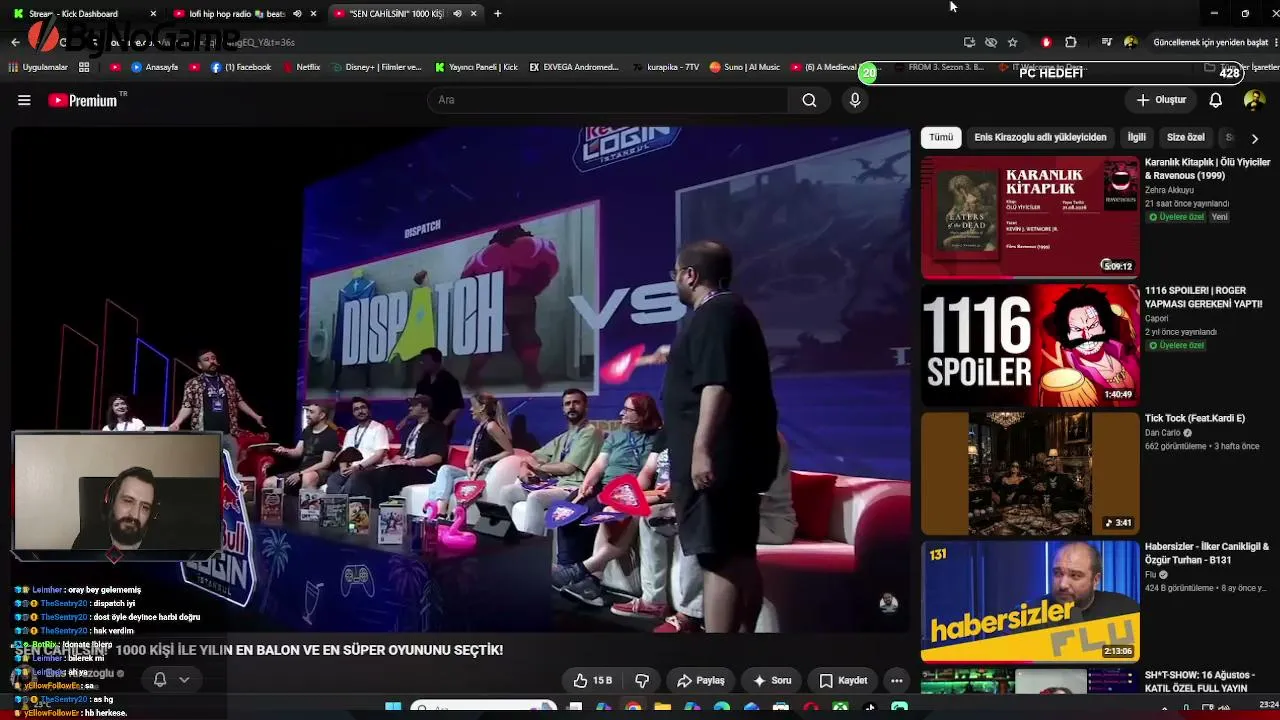Click the crossed-eye icon in address bar
This screenshot has height=720, width=1280.
tap(991, 42)
